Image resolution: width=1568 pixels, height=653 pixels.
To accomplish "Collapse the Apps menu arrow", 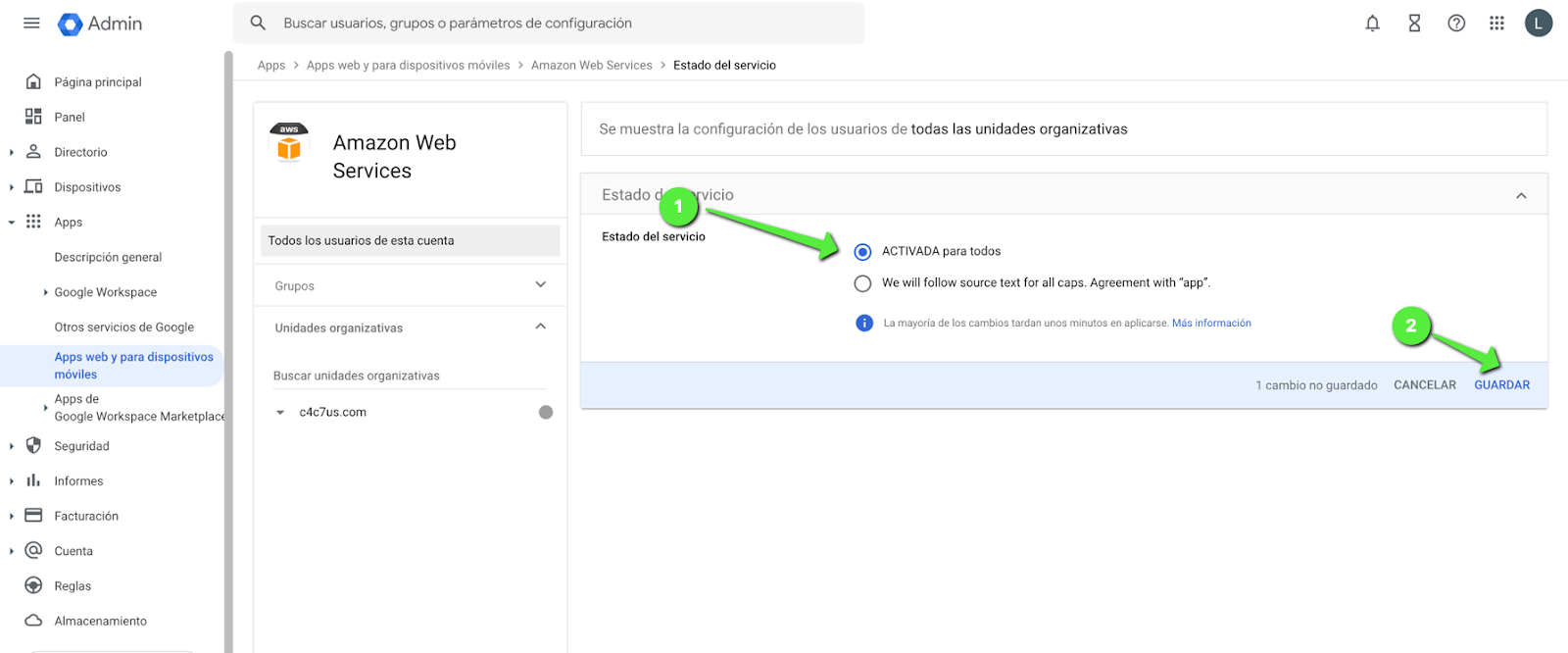I will [11, 223].
